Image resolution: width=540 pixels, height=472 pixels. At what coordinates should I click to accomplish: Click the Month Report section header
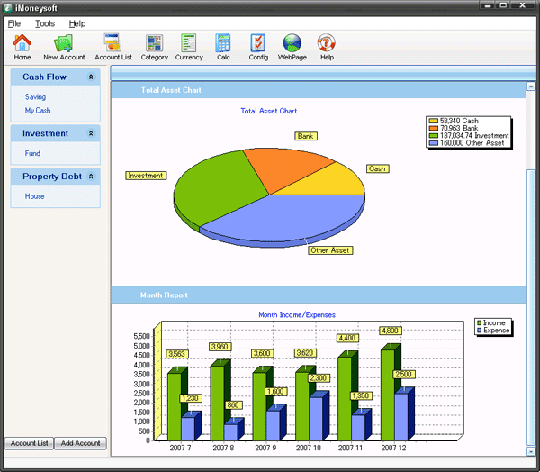click(319, 295)
